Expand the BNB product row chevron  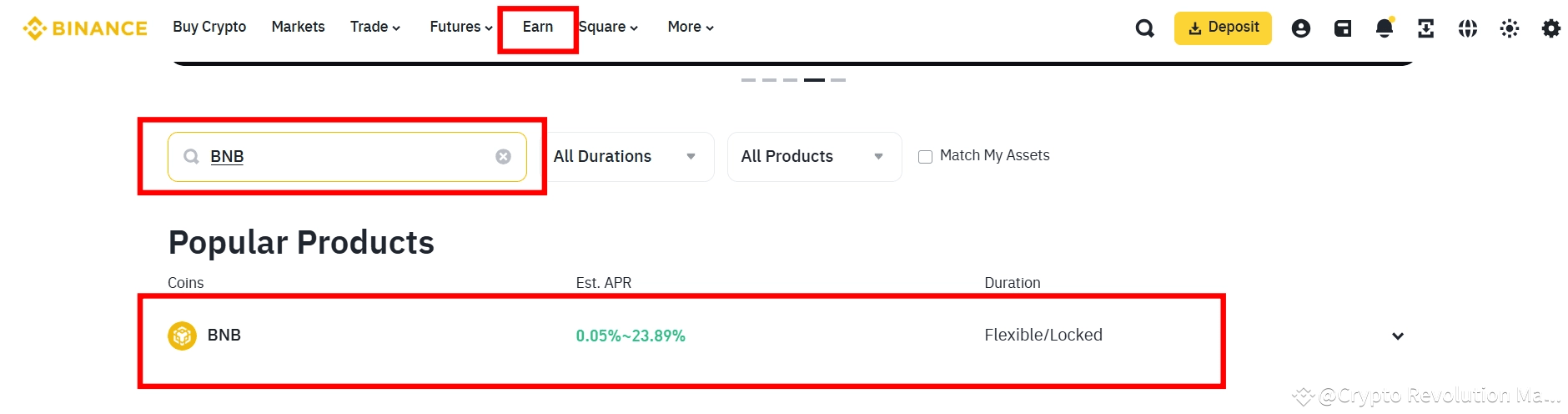click(x=1397, y=336)
